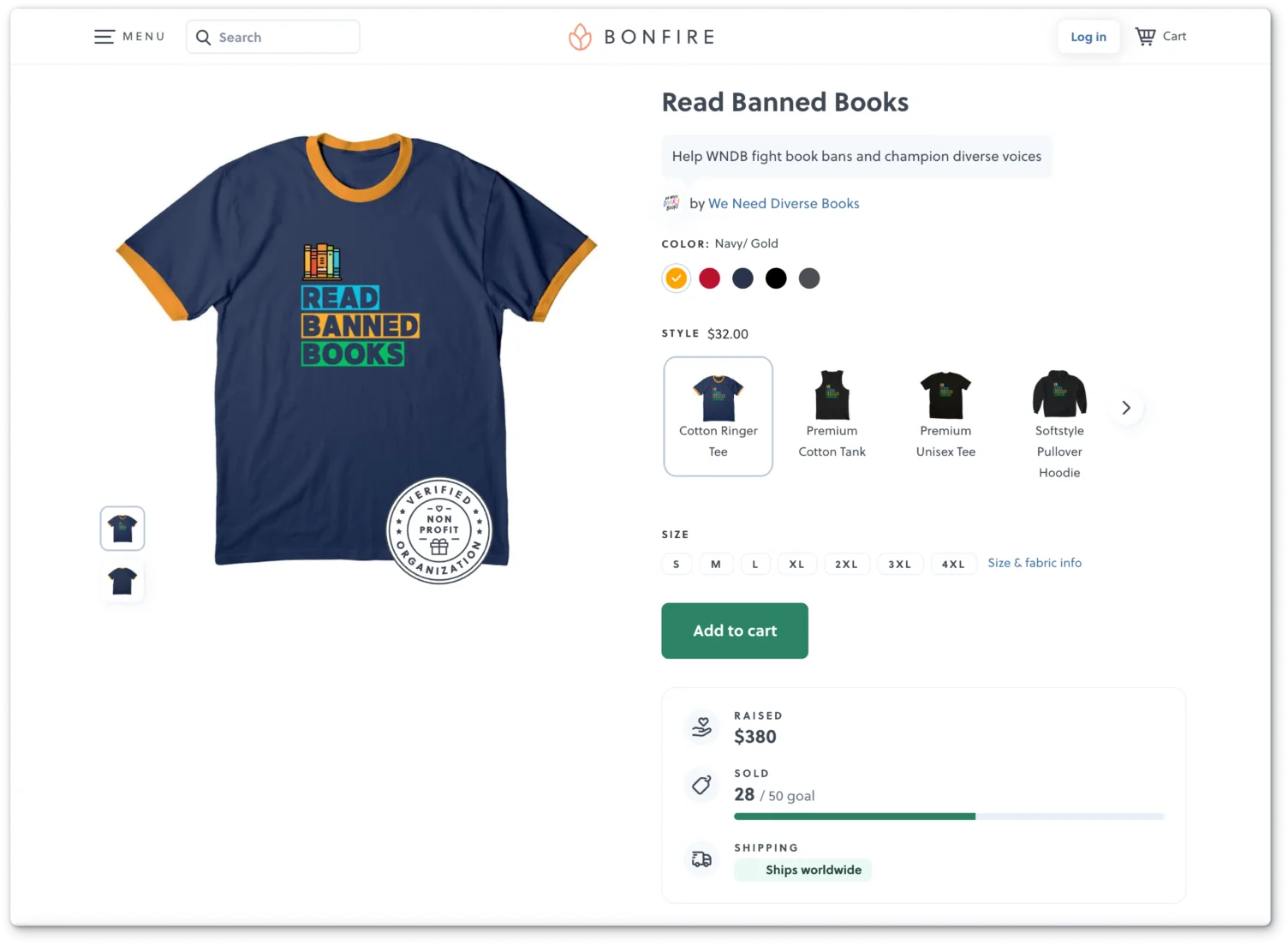Click the shipping truck icon

pyautogui.click(x=701, y=858)
